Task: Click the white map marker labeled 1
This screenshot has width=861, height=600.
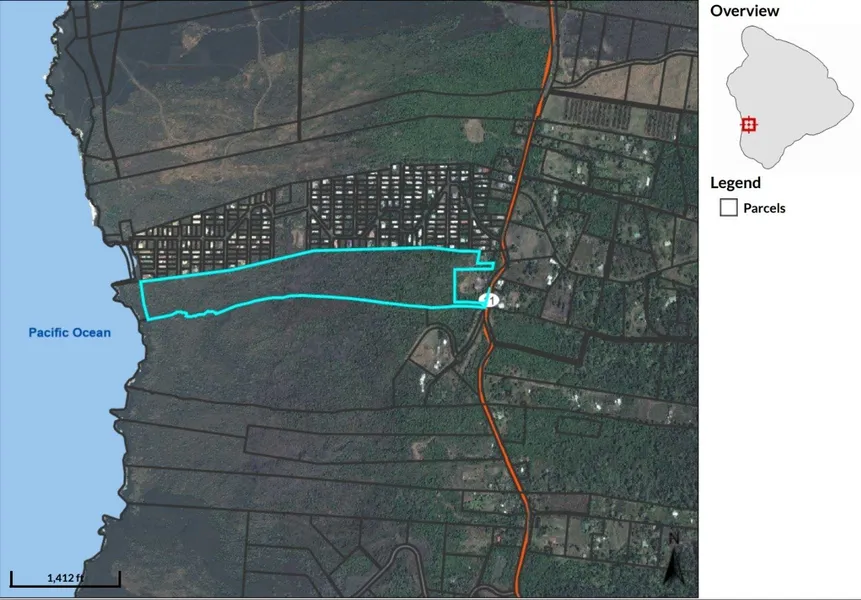Action: 489,300
